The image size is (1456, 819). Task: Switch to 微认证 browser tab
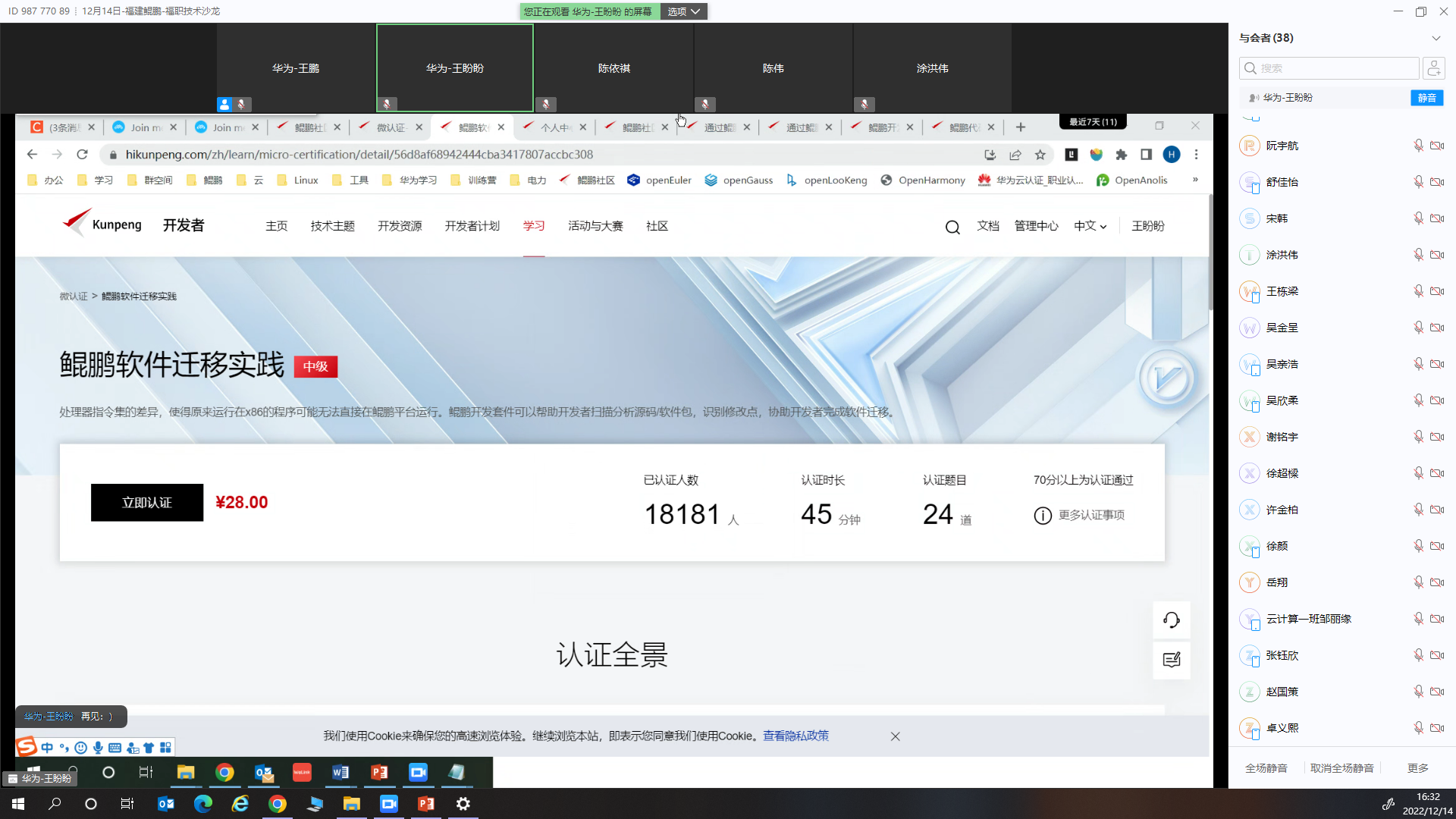(390, 127)
